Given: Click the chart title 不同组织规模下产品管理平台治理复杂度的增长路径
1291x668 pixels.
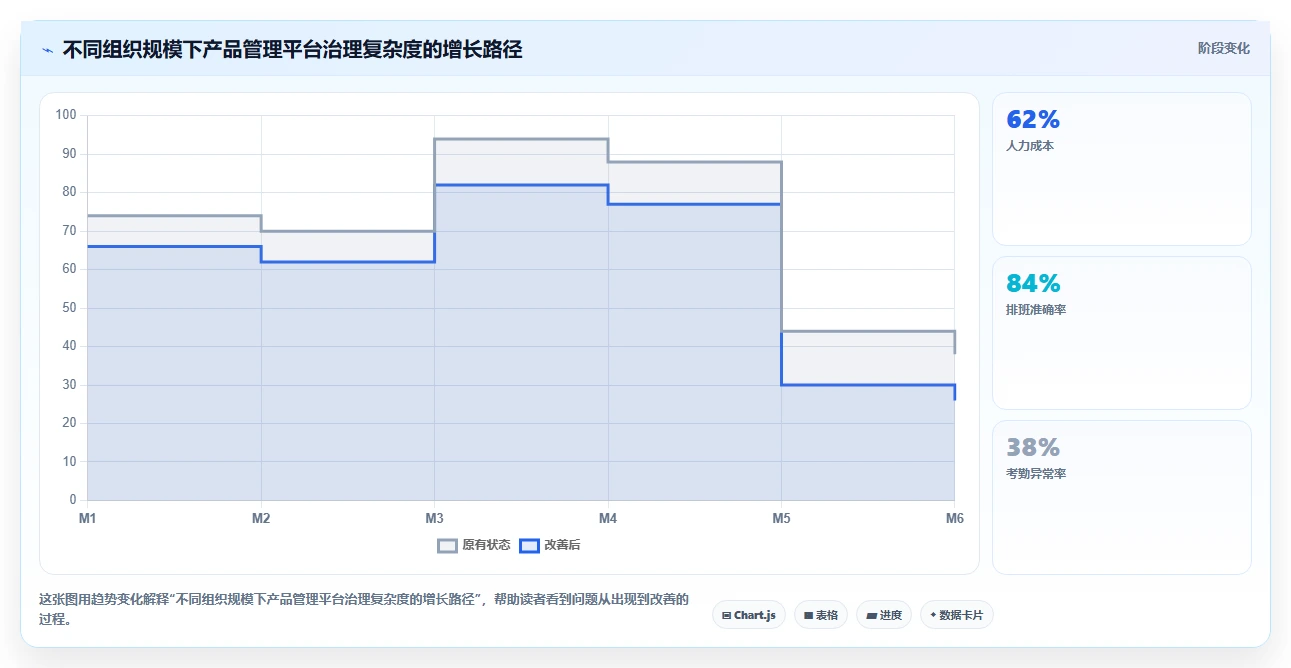Looking at the screenshot, I should click(x=292, y=49).
